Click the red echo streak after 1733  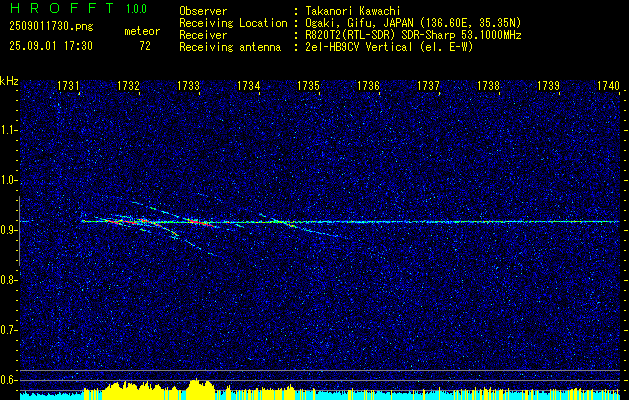[200, 223]
